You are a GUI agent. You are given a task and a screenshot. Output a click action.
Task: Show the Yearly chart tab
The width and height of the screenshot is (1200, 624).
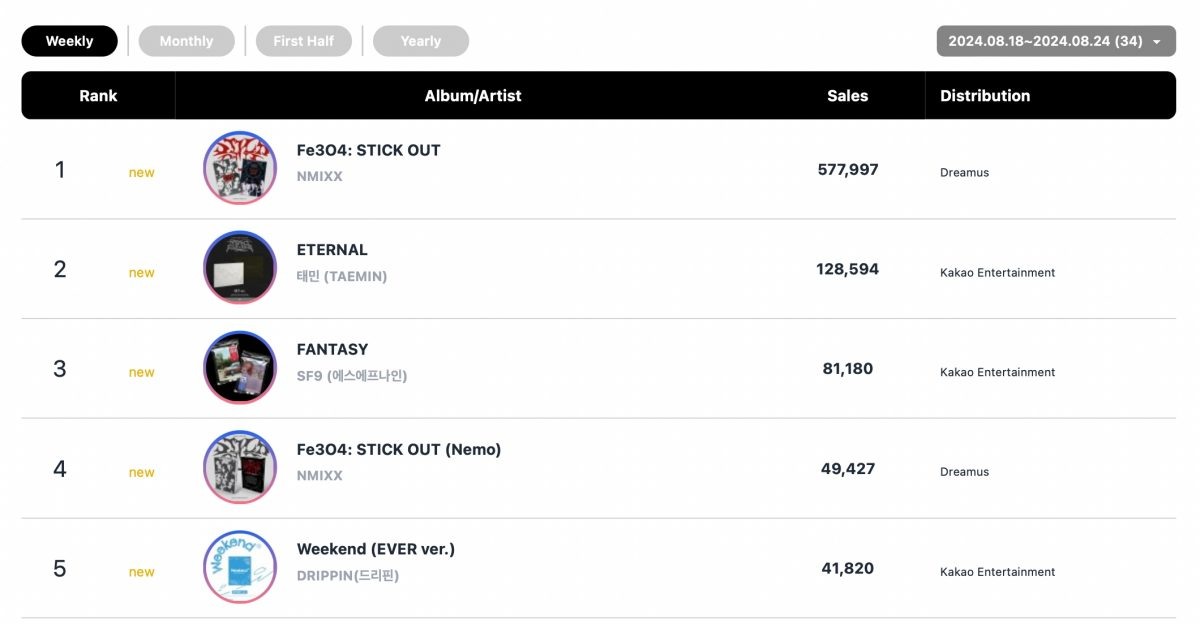coord(420,41)
